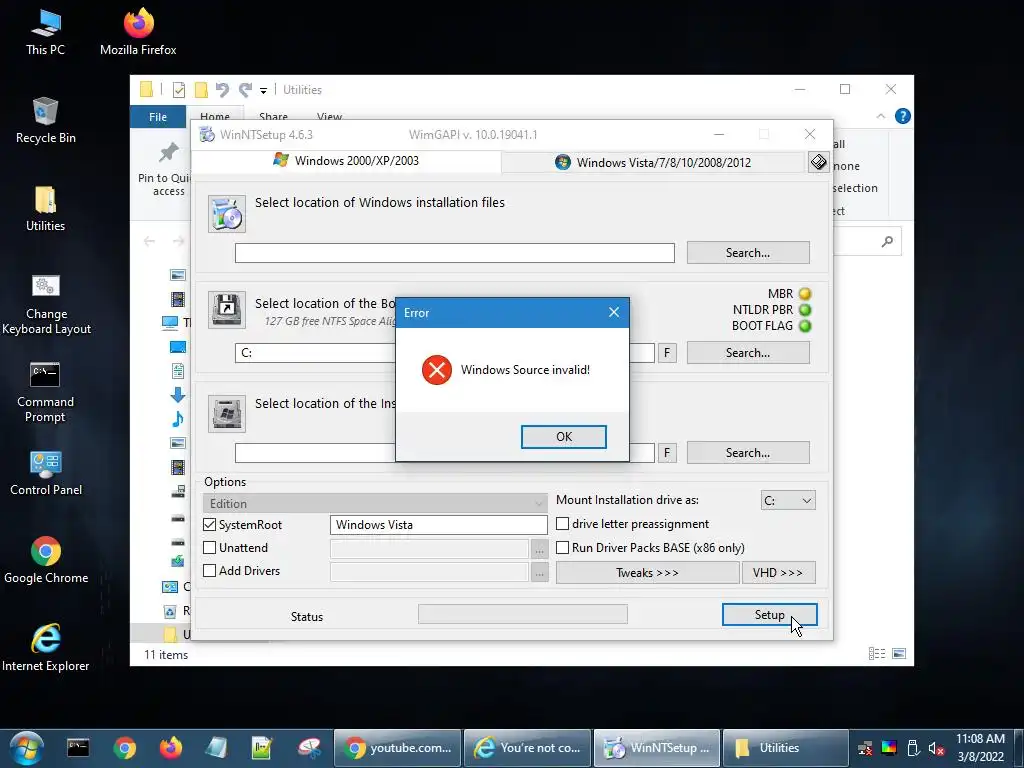Open Google Chrome desktop icon

tap(46, 560)
